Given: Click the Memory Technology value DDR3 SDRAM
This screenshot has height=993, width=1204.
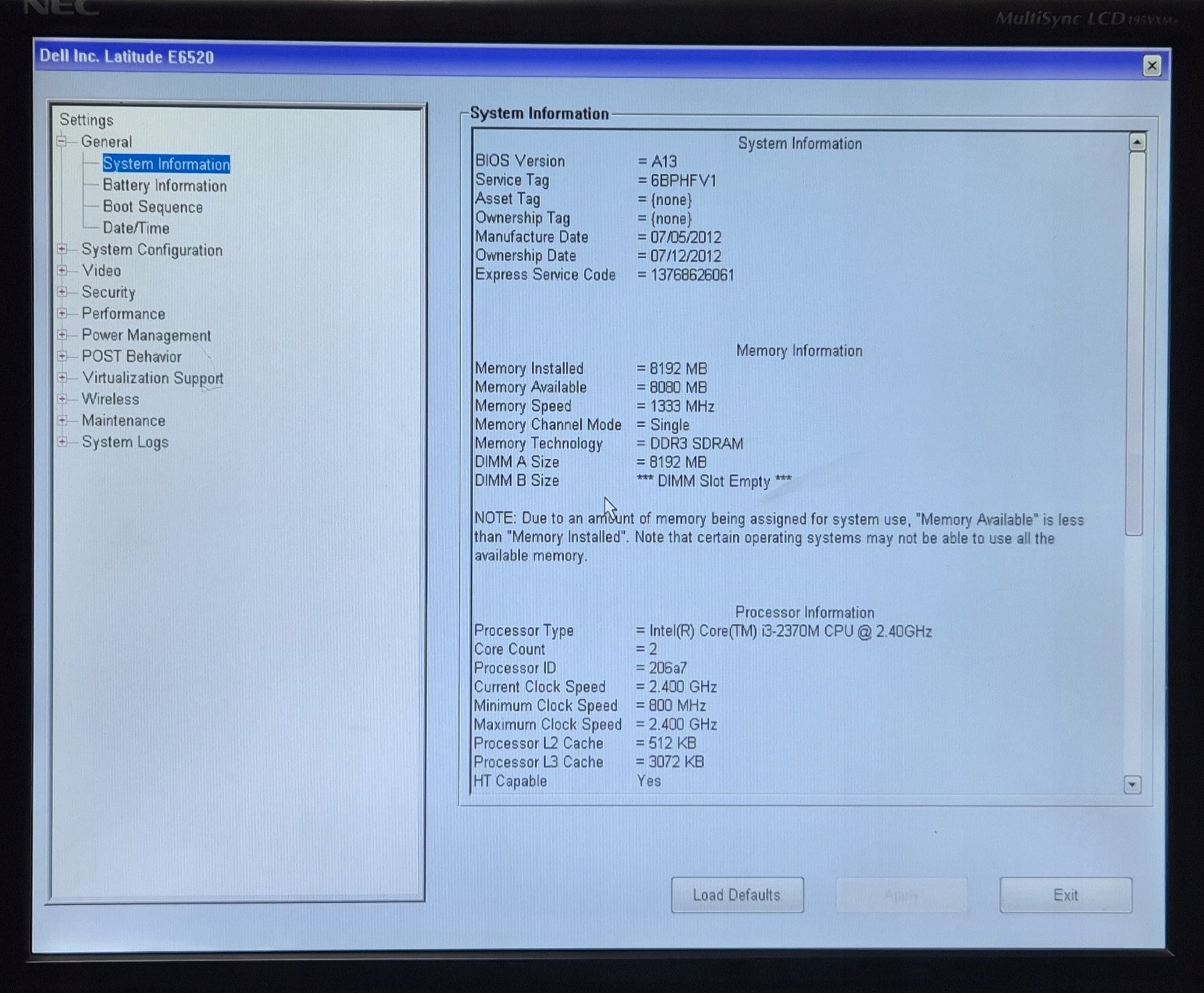Looking at the screenshot, I should pos(696,444).
